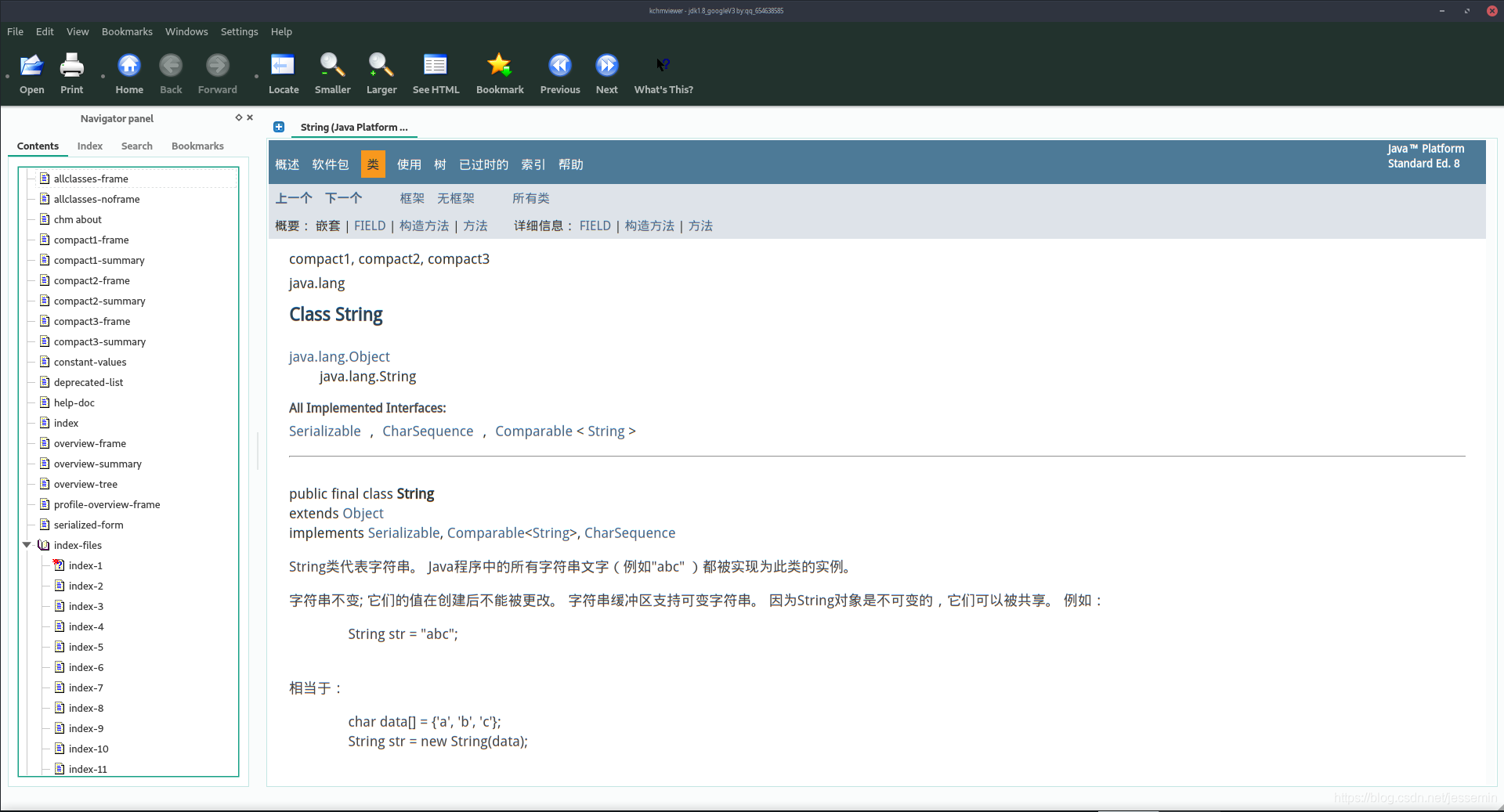Viewport: 1504px width, 812px height.
Task: Click 软件包 navigation link
Action: (x=331, y=164)
